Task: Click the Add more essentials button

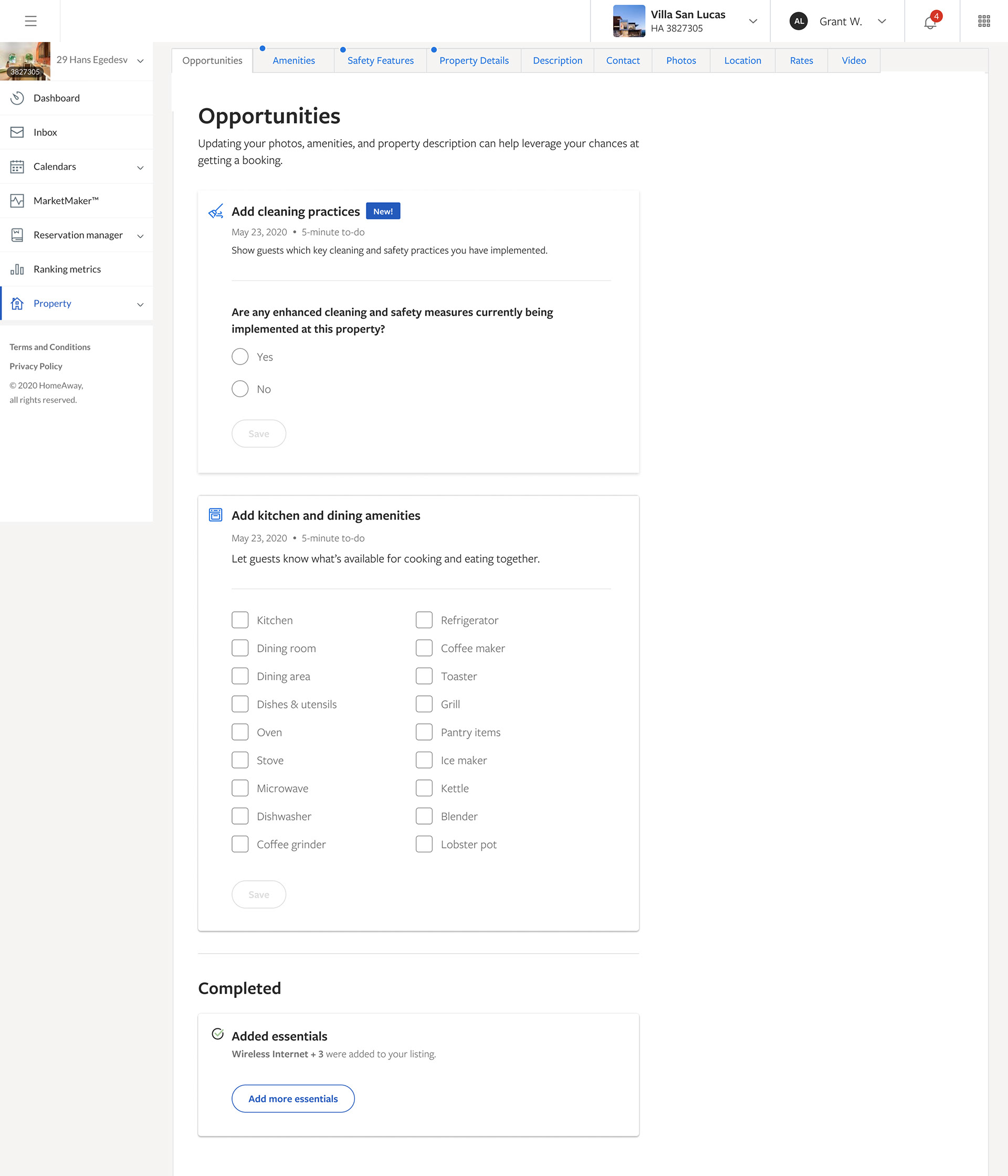Action: click(x=293, y=1099)
